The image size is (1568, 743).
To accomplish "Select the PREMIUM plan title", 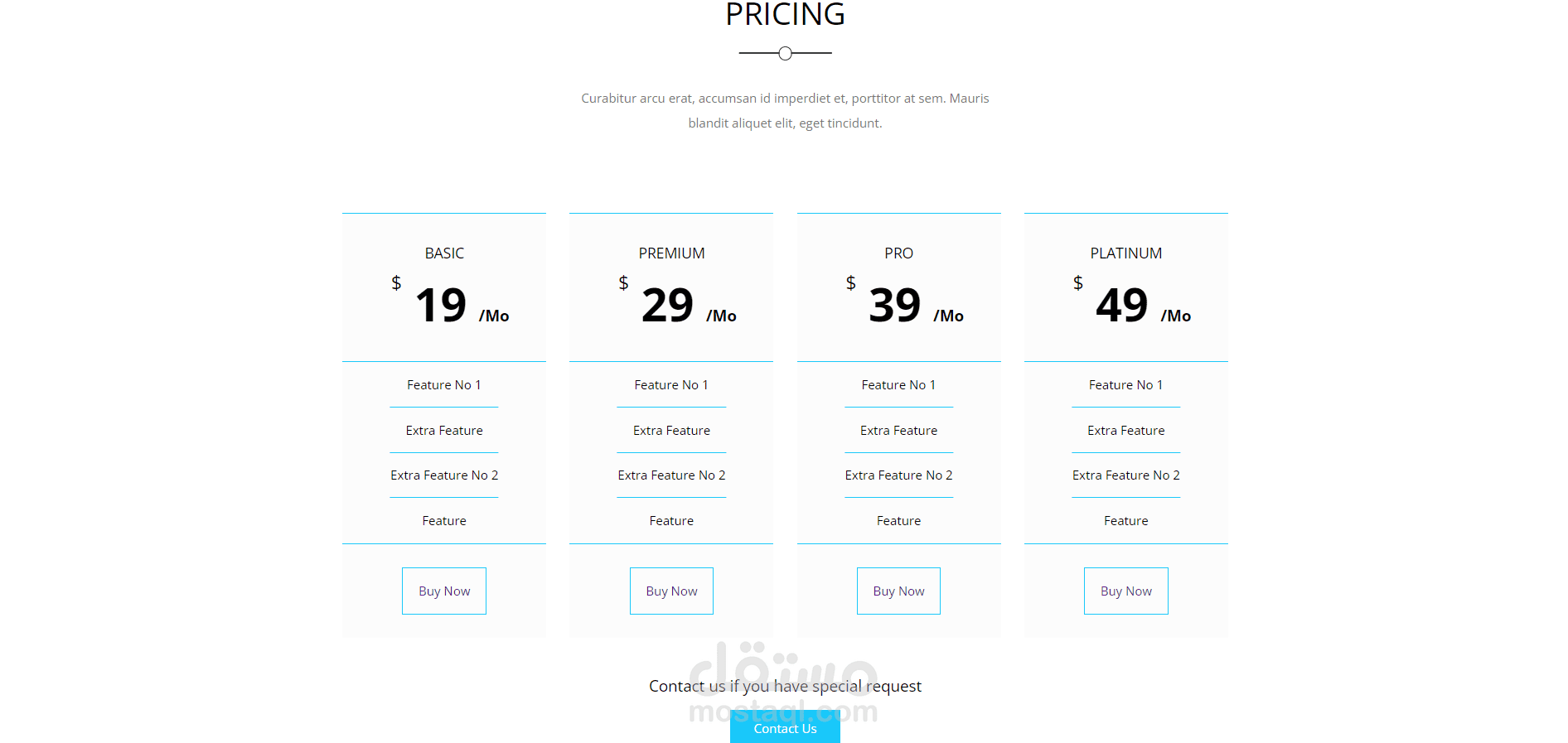I will point(671,253).
